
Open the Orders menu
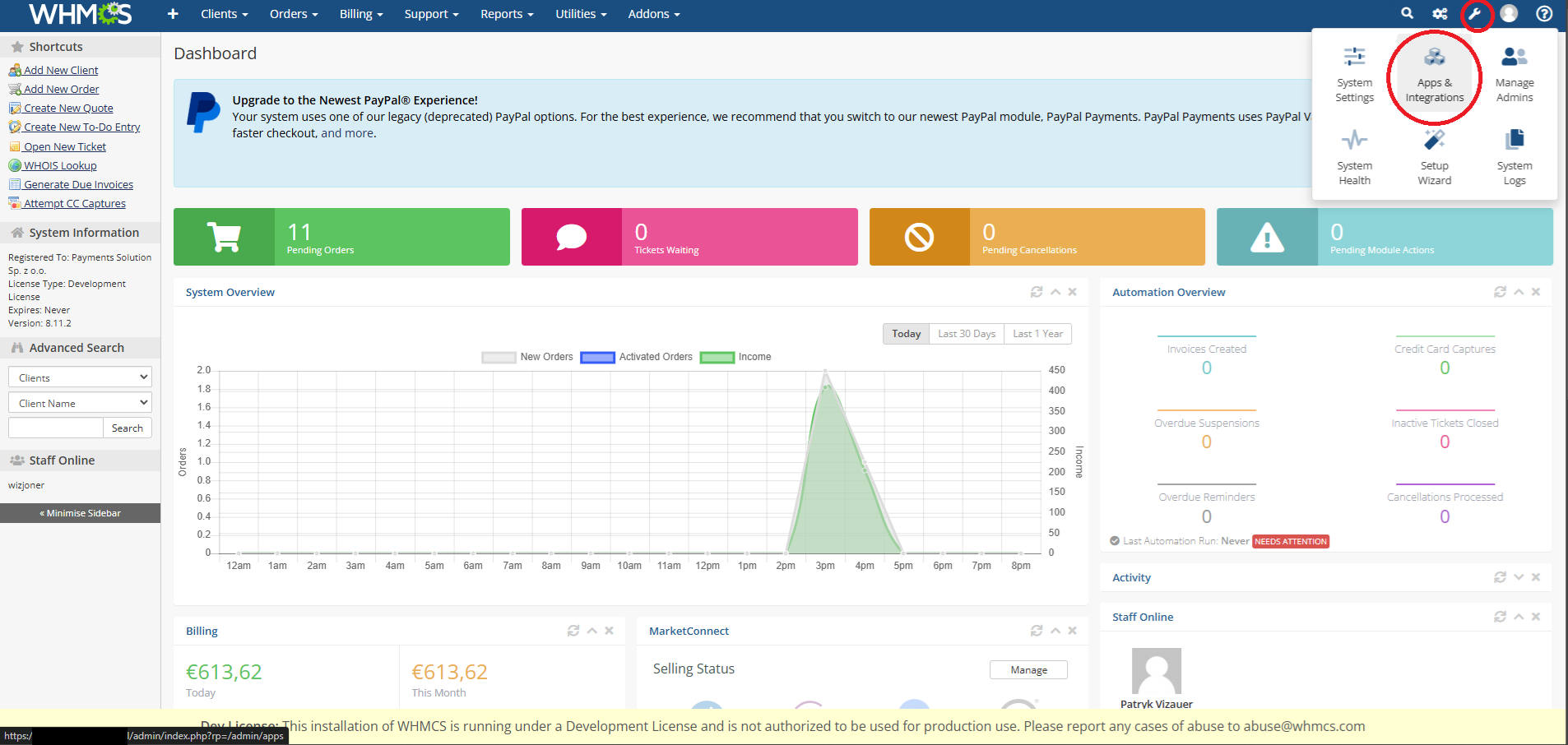tap(294, 14)
